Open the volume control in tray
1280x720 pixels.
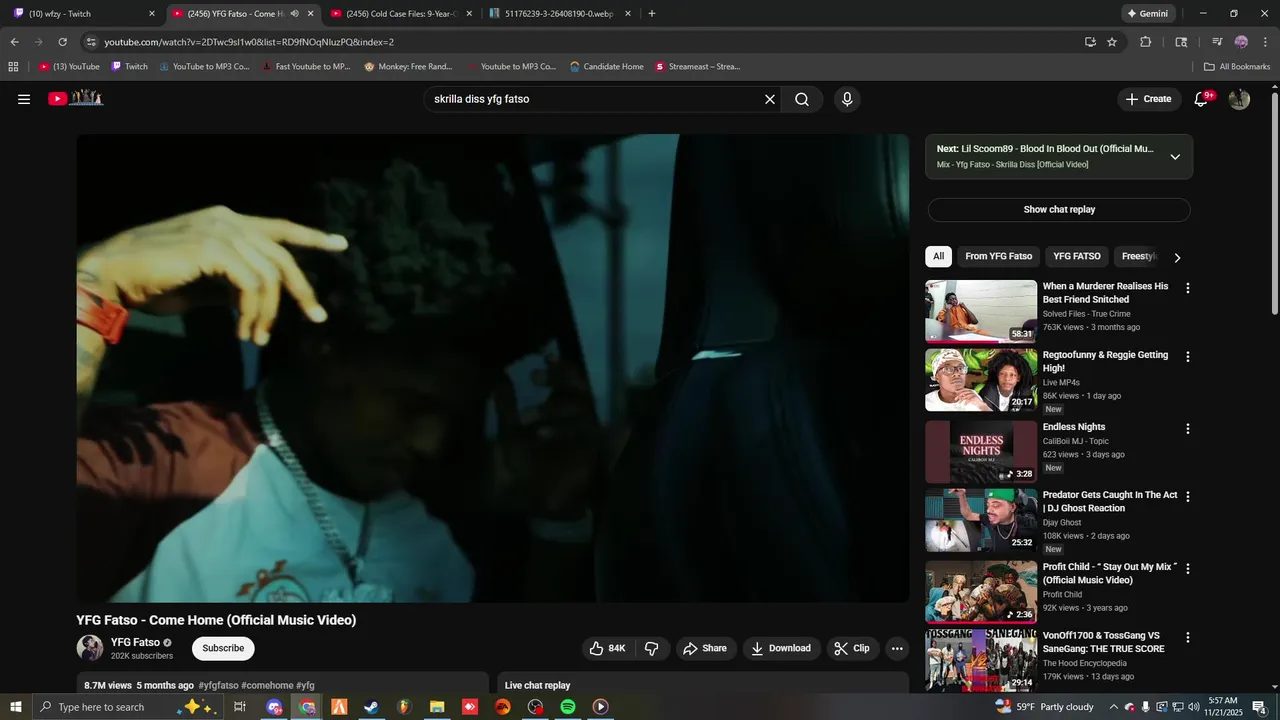click(x=1193, y=707)
